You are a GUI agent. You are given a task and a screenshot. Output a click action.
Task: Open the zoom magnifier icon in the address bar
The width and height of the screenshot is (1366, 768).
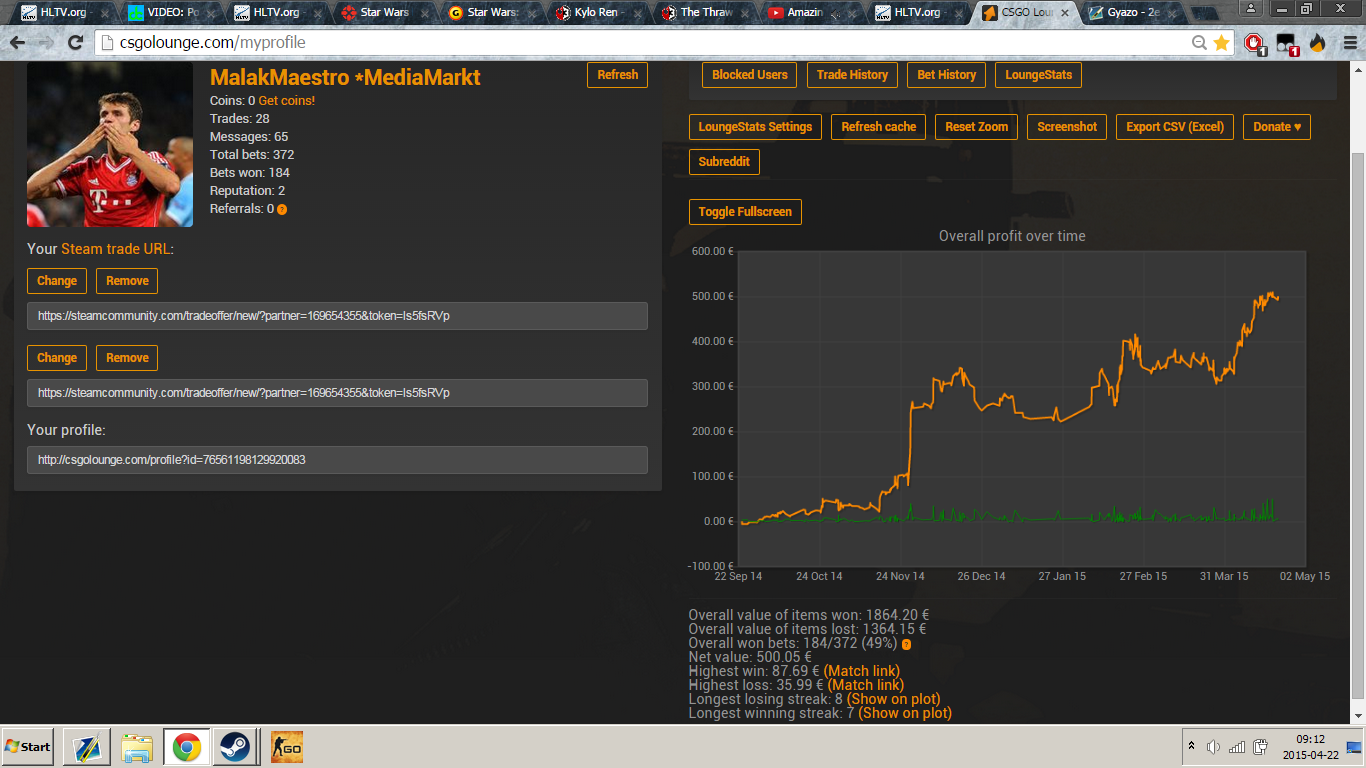point(1199,43)
